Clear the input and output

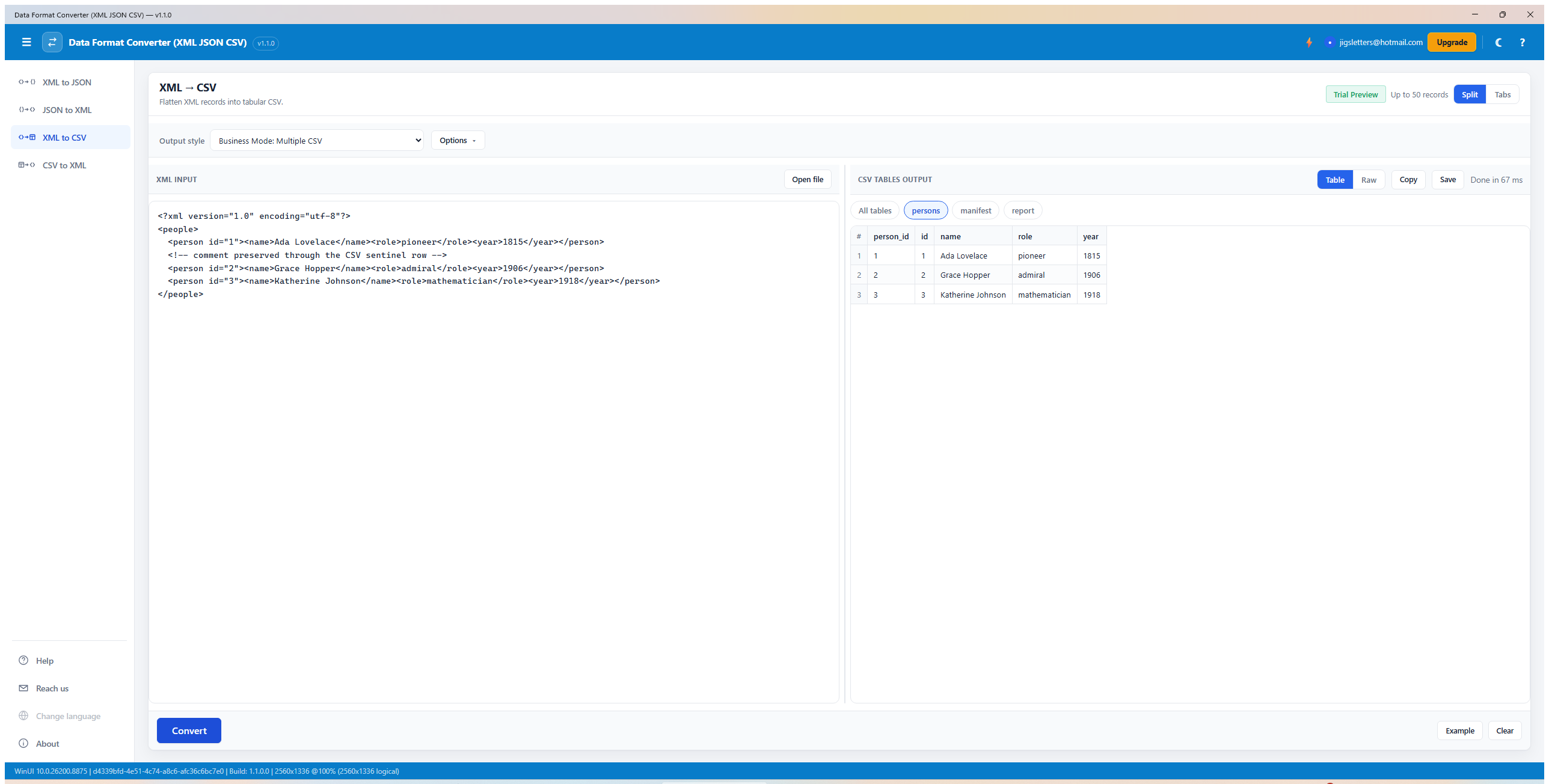tap(1505, 730)
